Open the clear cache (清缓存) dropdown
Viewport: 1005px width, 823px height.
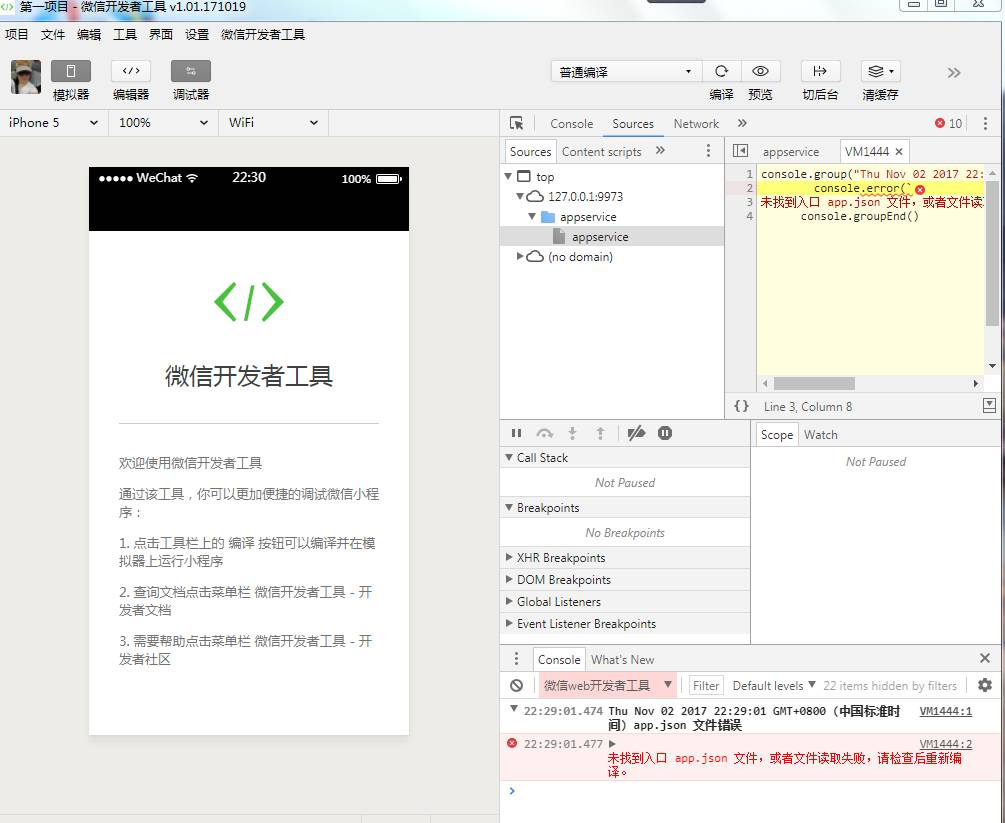point(881,71)
